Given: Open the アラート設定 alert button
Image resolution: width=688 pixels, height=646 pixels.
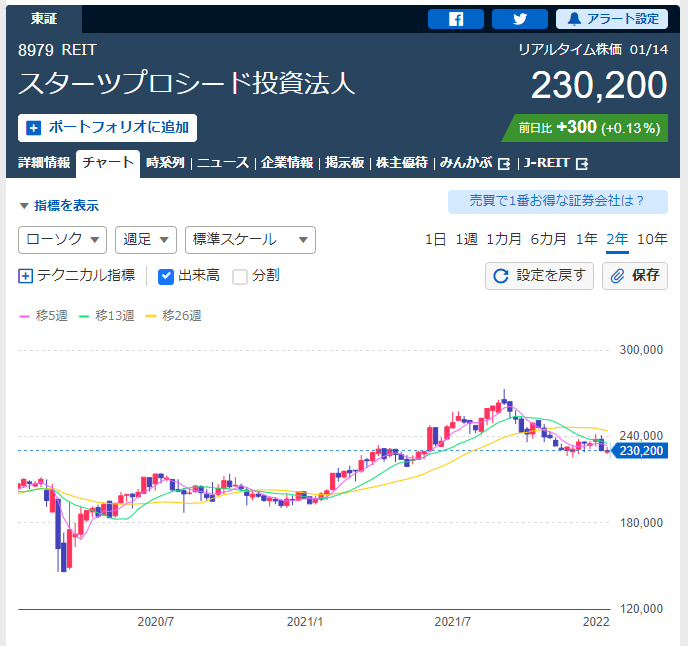Looking at the screenshot, I should pos(612,19).
